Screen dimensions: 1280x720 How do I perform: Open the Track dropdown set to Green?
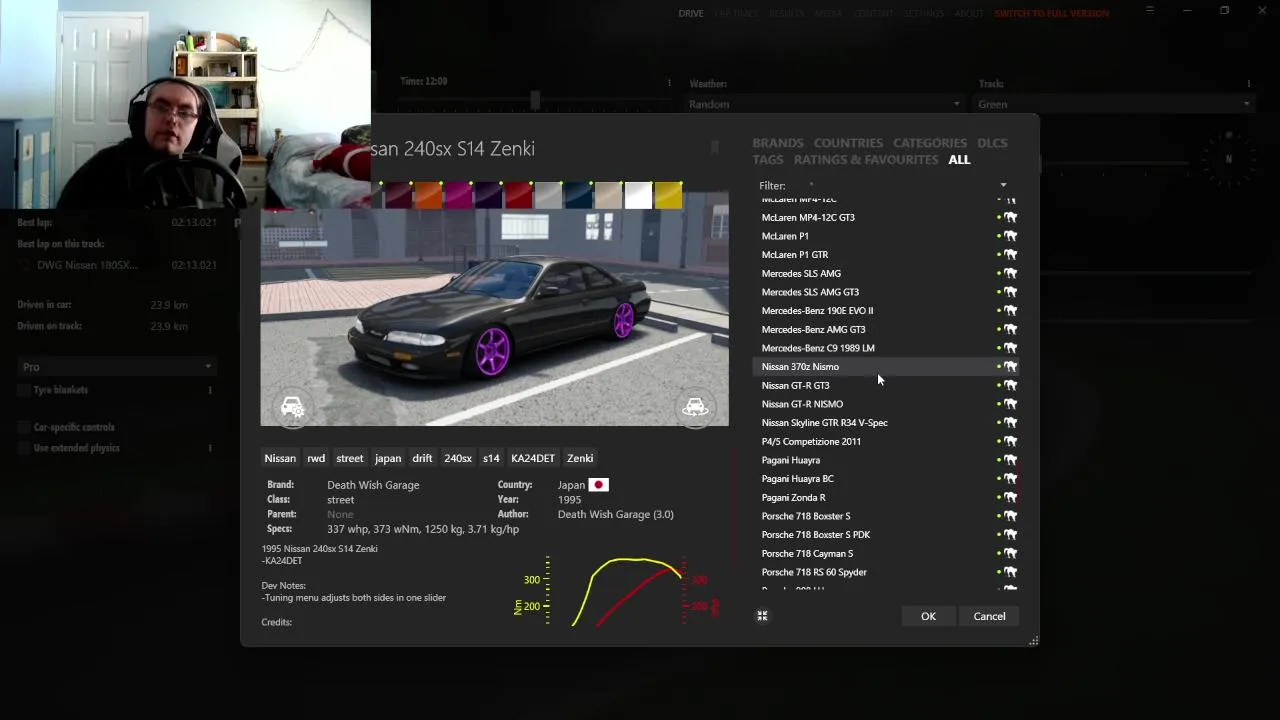pos(1114,104)
